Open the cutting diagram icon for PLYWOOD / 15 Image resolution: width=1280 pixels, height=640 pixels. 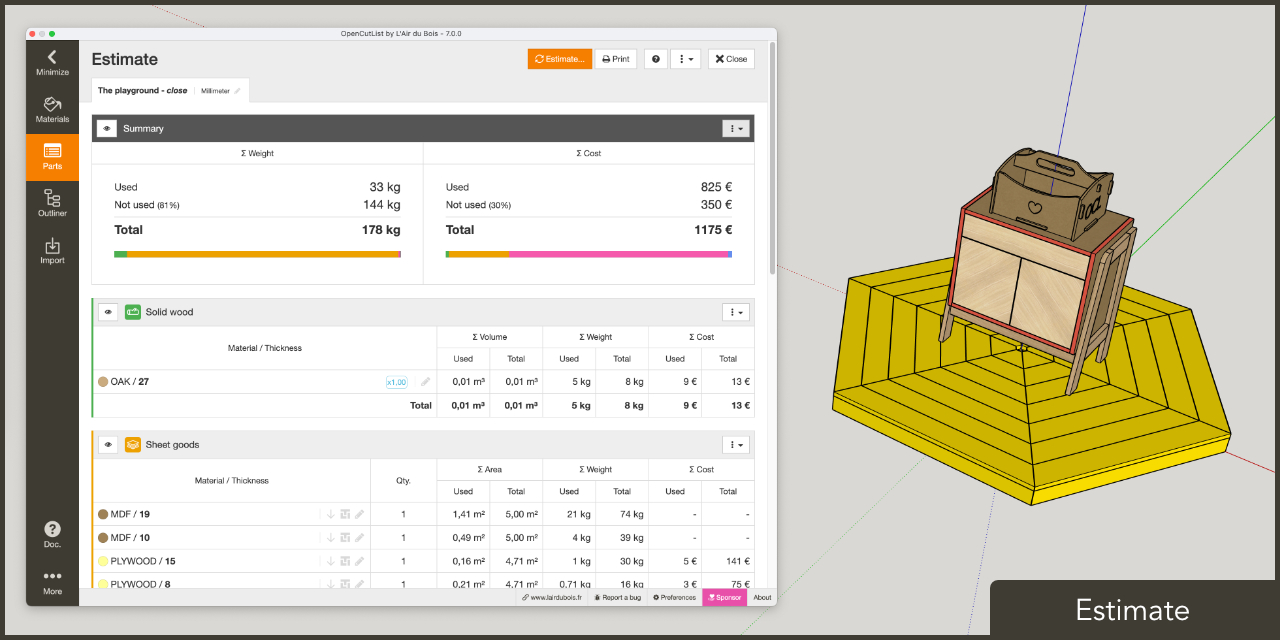pyautogui.click(x=345, y=561)
